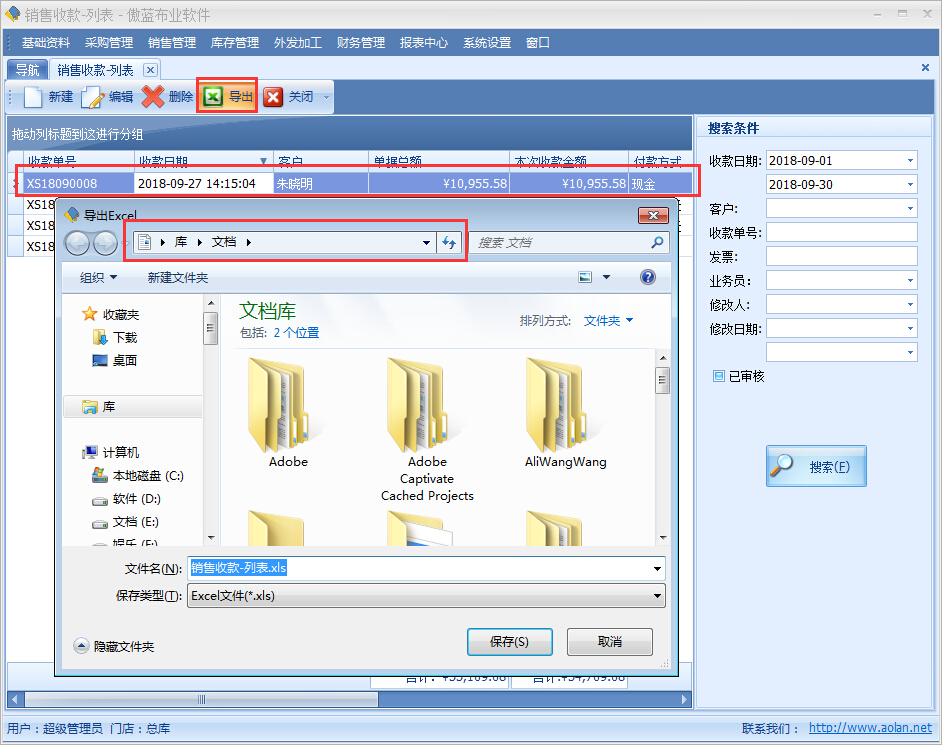Click the 编辑 (Edit) pencil icon
Image resolution: width=942 pixels, height=745 pixels.
pyautogui.click(x=93, y=97)
